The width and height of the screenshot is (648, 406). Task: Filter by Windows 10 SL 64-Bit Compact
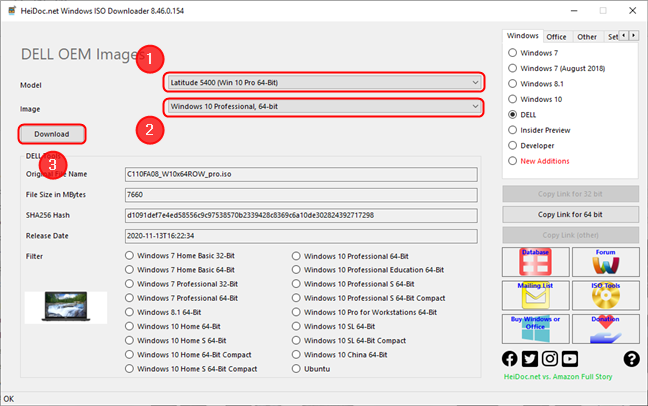tap(296, 341)
